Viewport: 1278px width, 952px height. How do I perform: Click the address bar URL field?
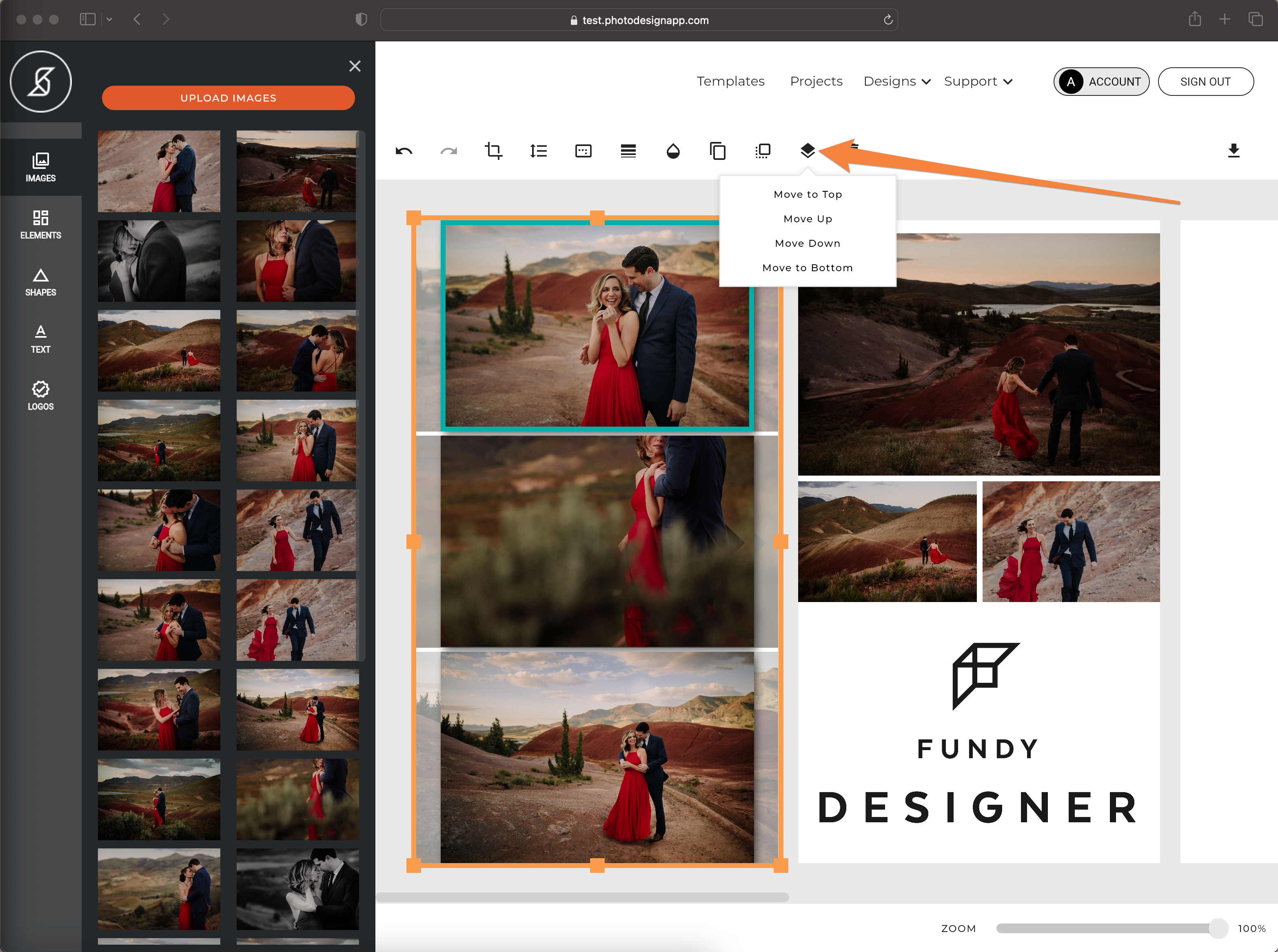coord(639,20)
